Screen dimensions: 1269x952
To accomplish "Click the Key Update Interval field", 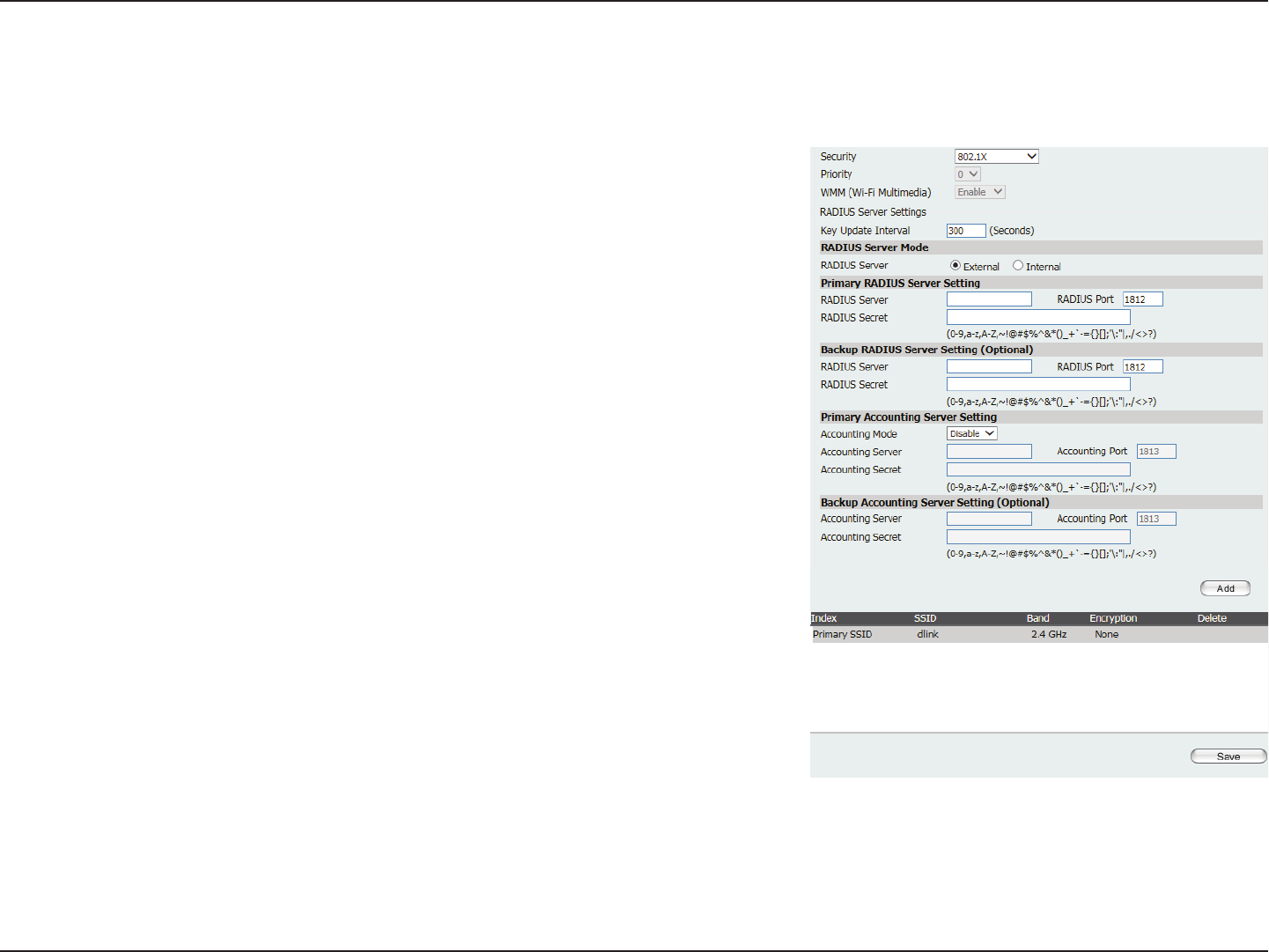I will point(966,231).
